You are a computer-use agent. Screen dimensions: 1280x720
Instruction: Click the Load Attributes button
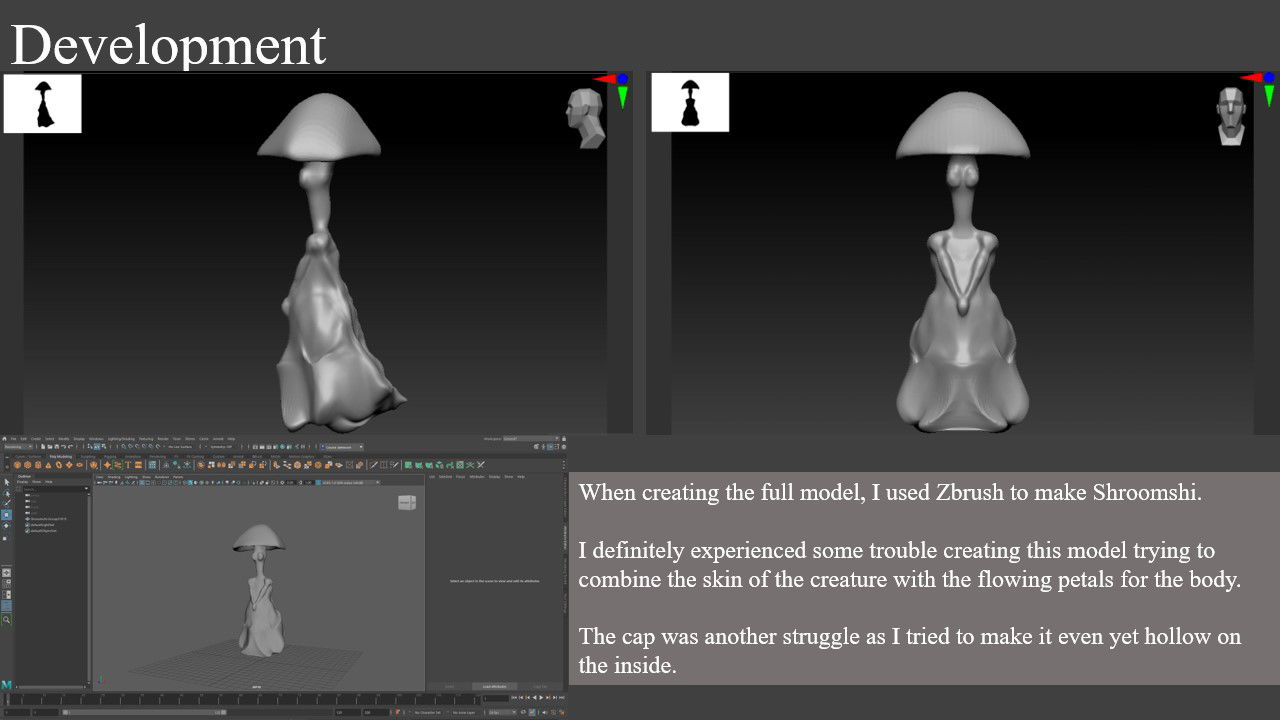click(x=494, y=686)
